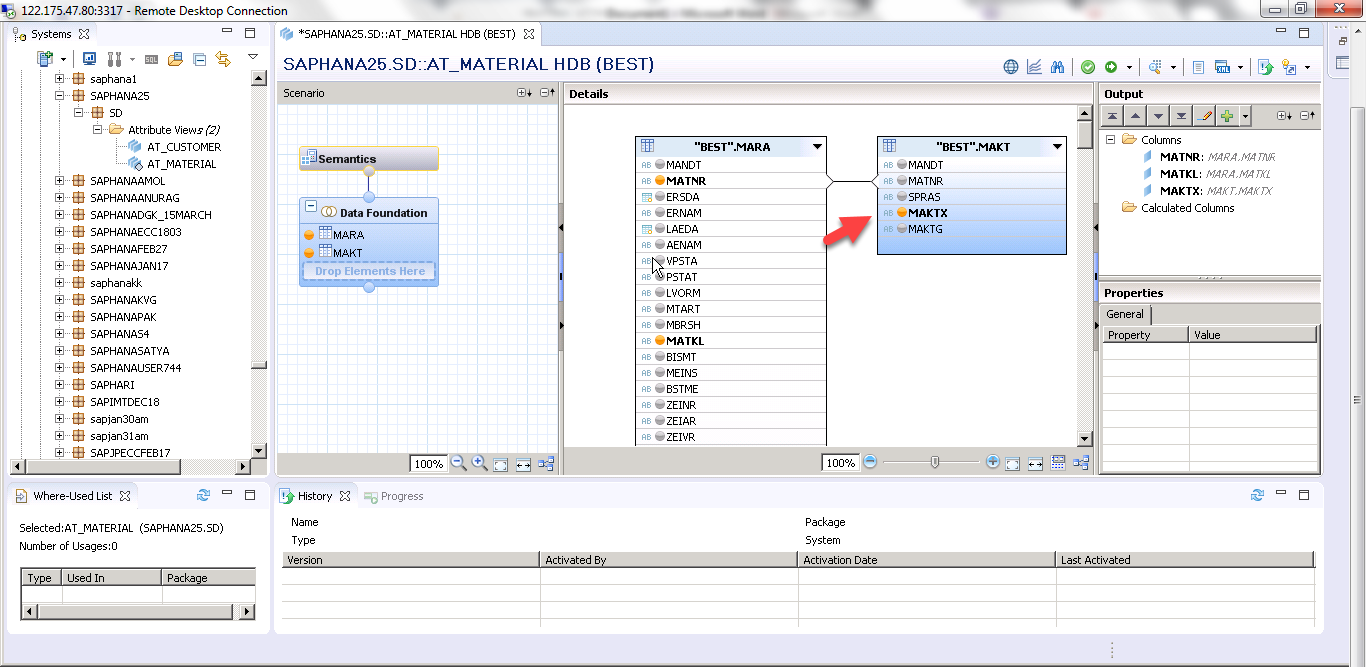Collapse the Attribute Views folder
Image resolution: width=1366 pixels, height=667 pixels.
tap(98, 130)
